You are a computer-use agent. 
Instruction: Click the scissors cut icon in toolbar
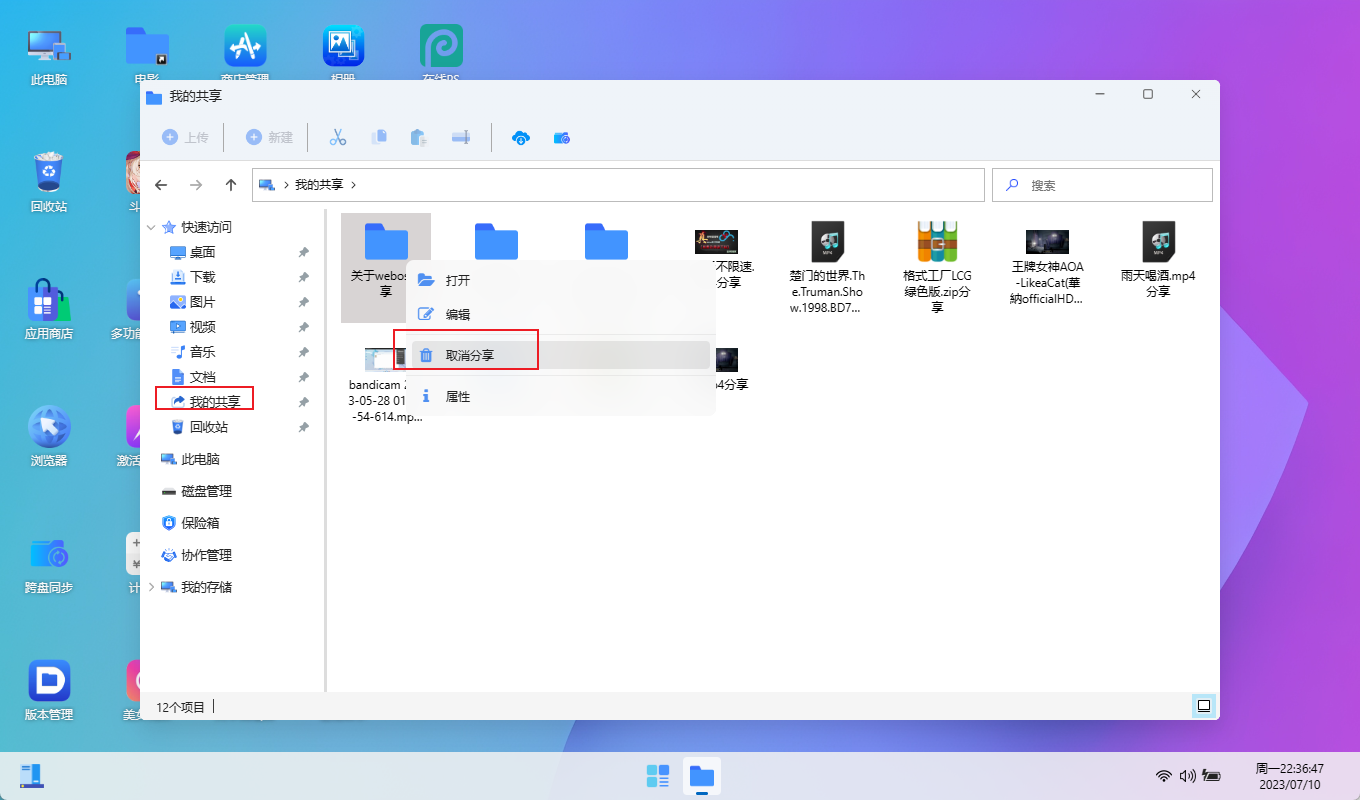tap(338, 138)
